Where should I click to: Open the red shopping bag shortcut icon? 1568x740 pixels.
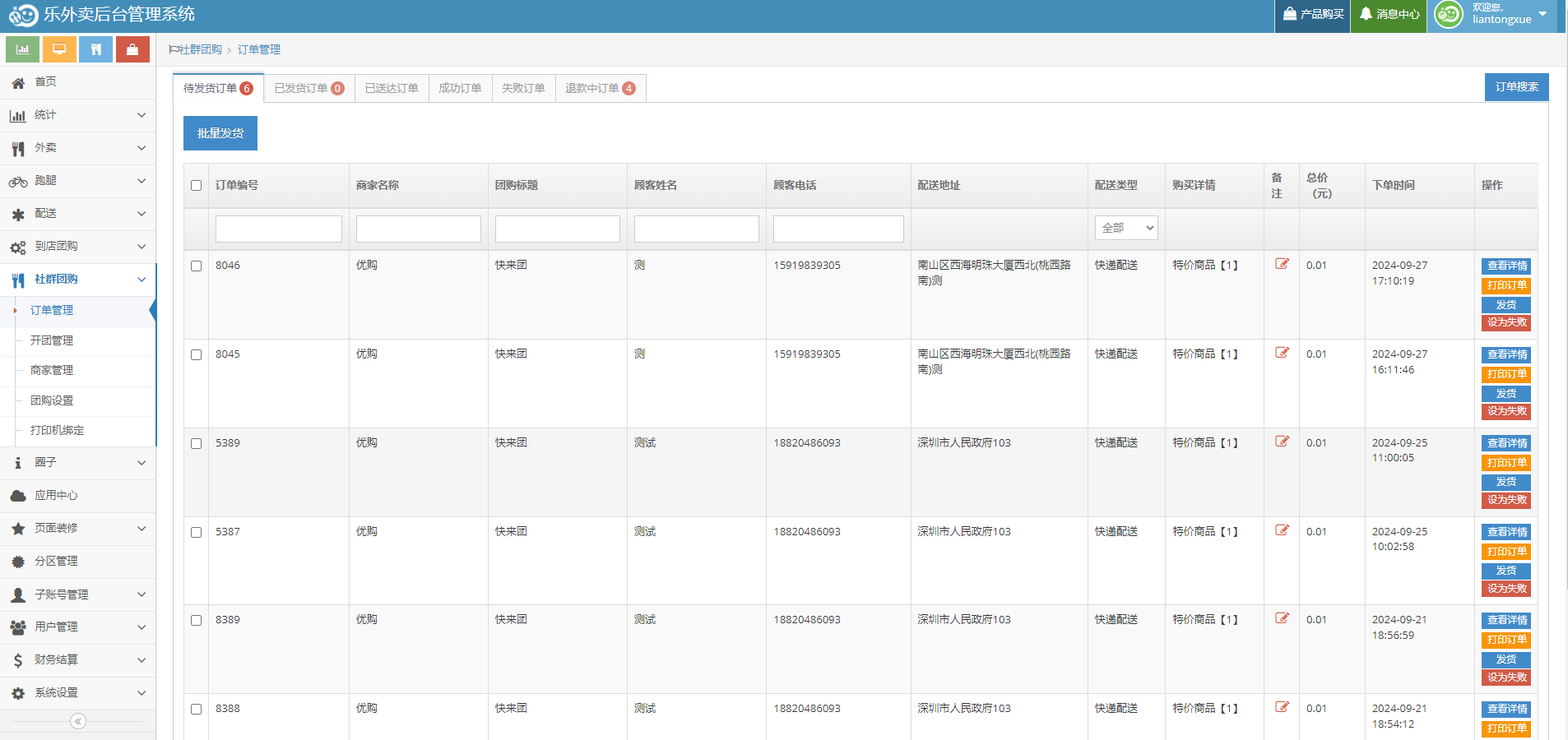pyautogui.click(x=132, y=49)
